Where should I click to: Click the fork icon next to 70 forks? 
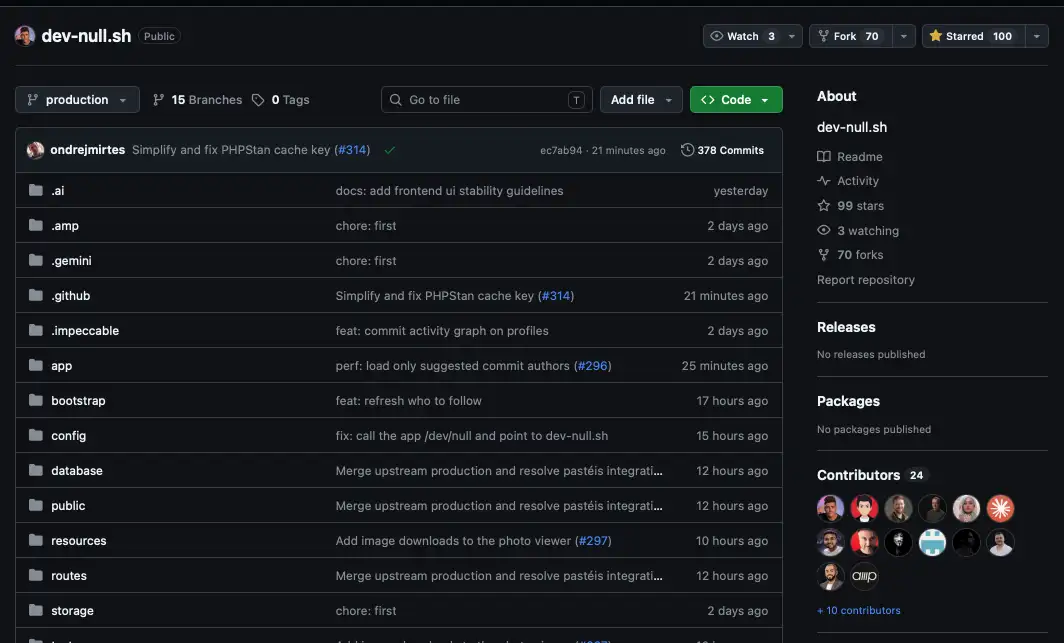[824, 255]
